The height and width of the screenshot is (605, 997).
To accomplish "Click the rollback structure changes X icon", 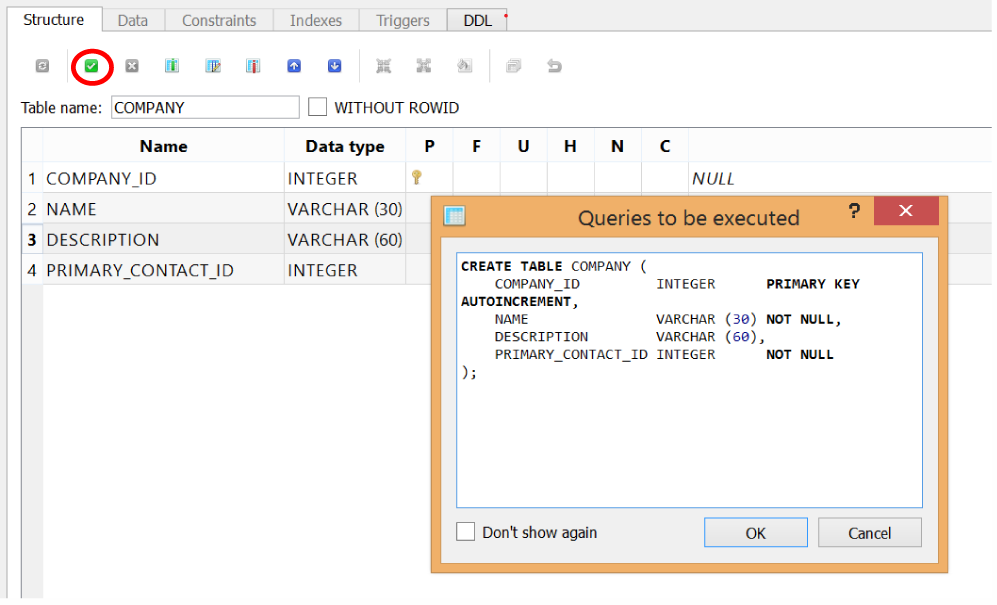I will [132, 66].
